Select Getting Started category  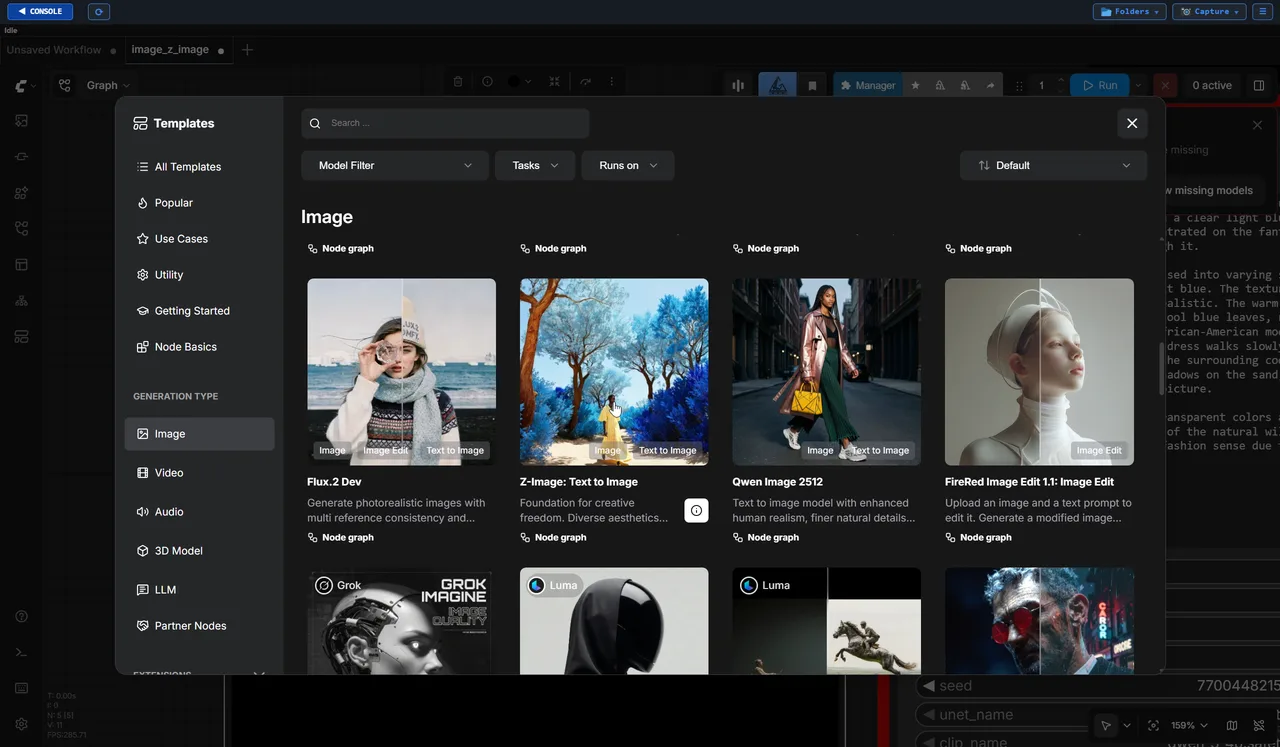199,311
